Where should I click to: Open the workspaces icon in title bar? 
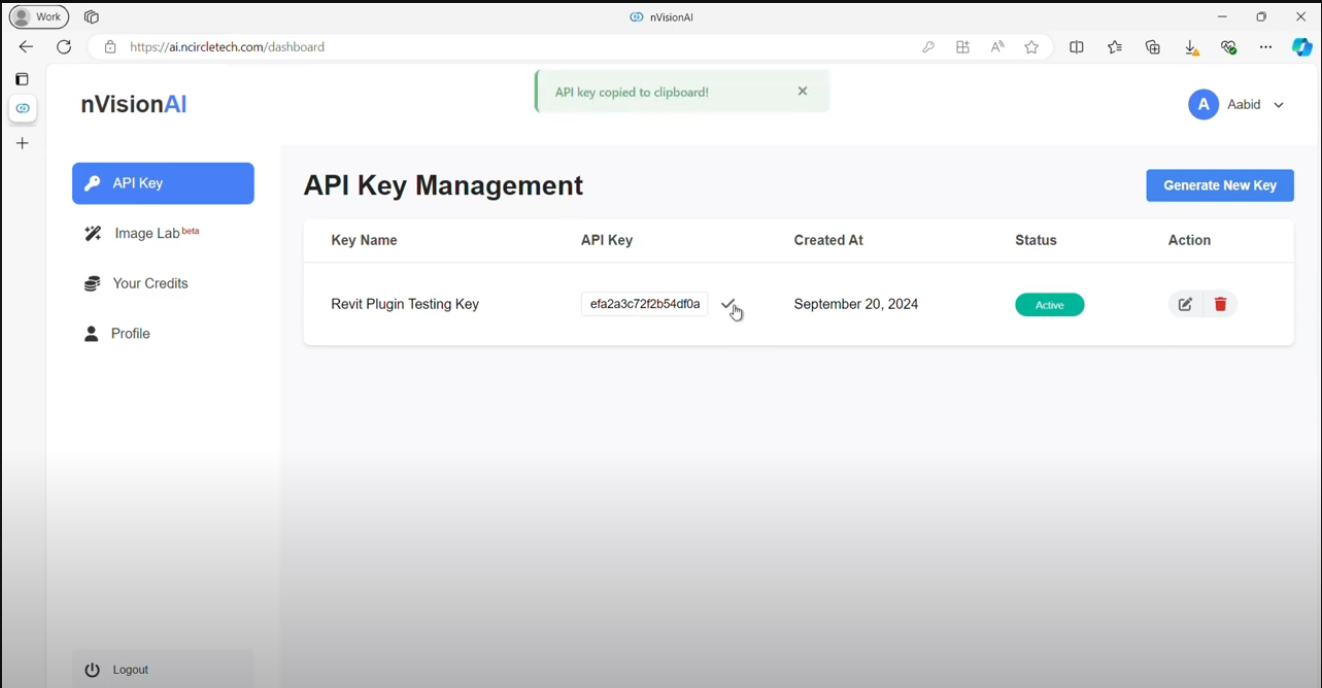pos(91,17)
